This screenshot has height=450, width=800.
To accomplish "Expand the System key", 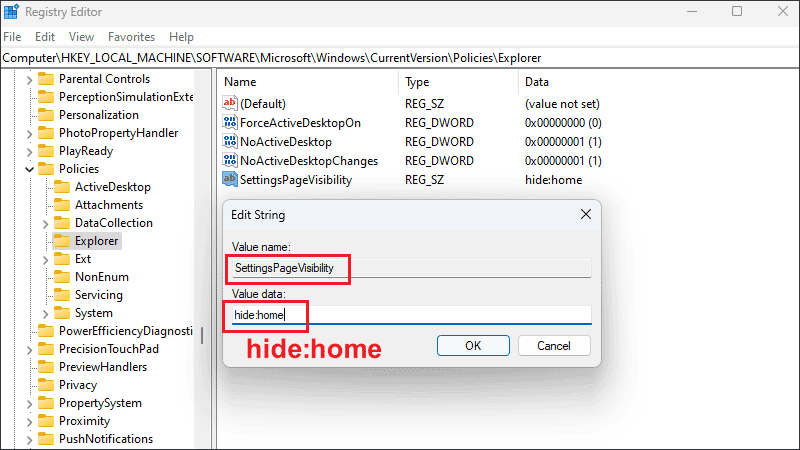I will point(45,314).
